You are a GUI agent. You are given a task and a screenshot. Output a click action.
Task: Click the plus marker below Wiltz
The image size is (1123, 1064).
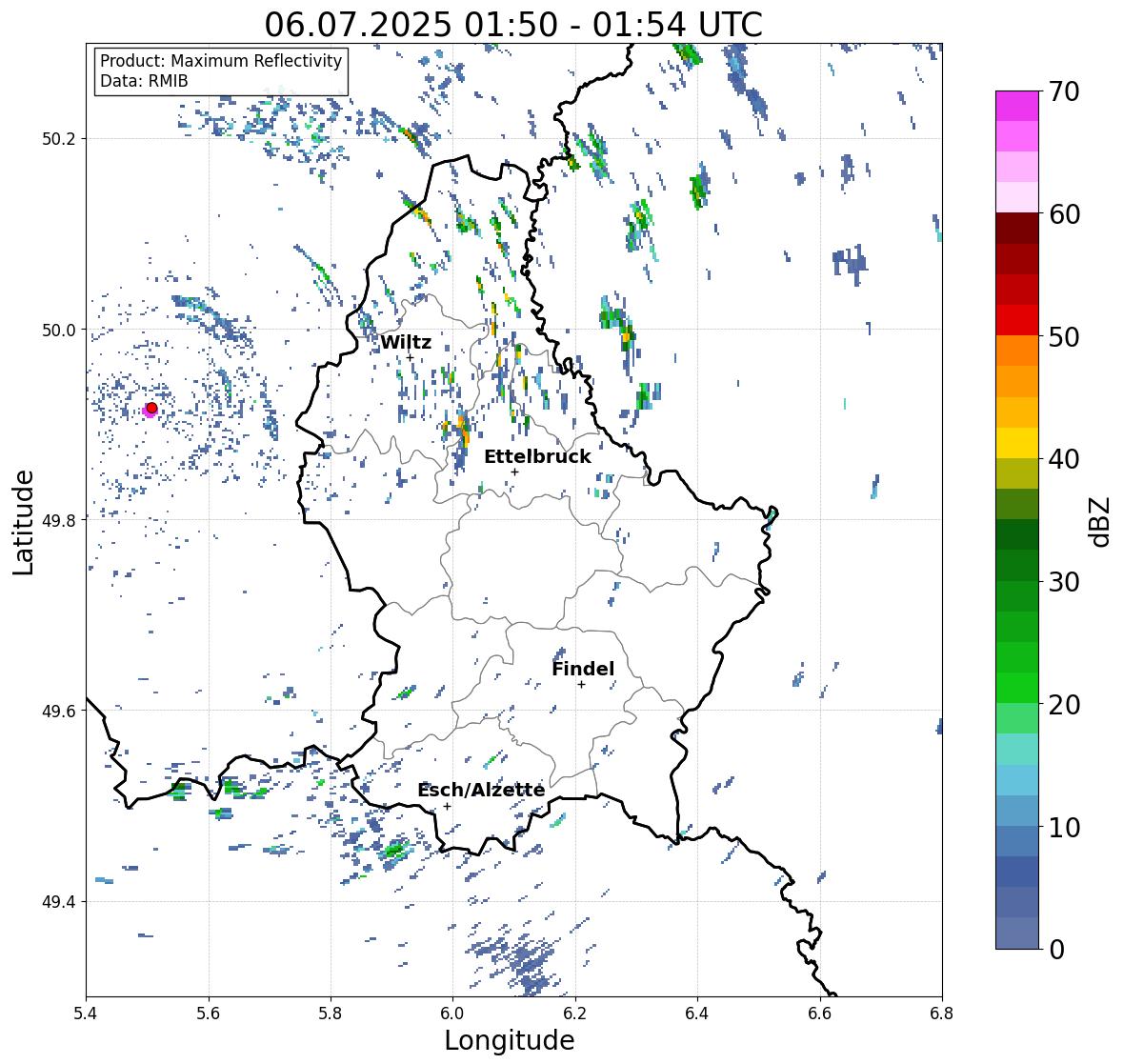pyautogui.click(x=410, y=357)
